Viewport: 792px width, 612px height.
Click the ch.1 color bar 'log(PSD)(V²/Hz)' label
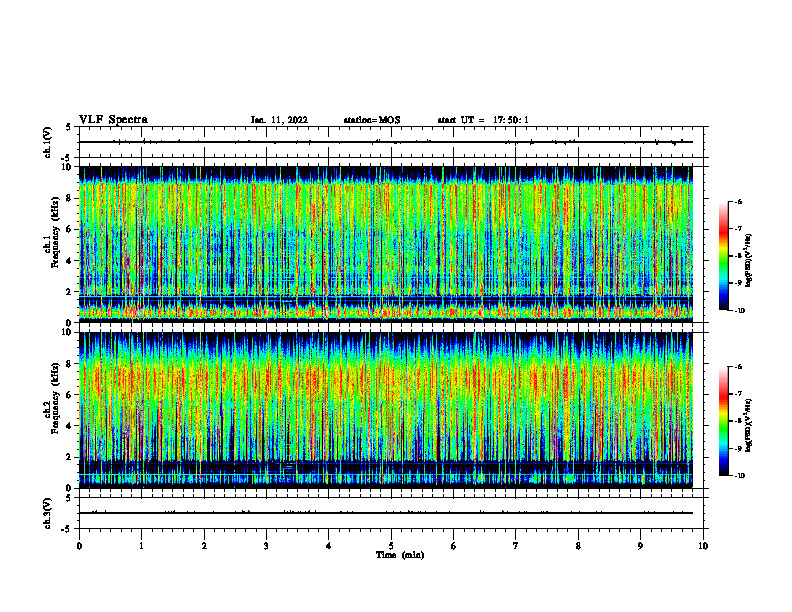pyautogui.click(x=749, y=261)
